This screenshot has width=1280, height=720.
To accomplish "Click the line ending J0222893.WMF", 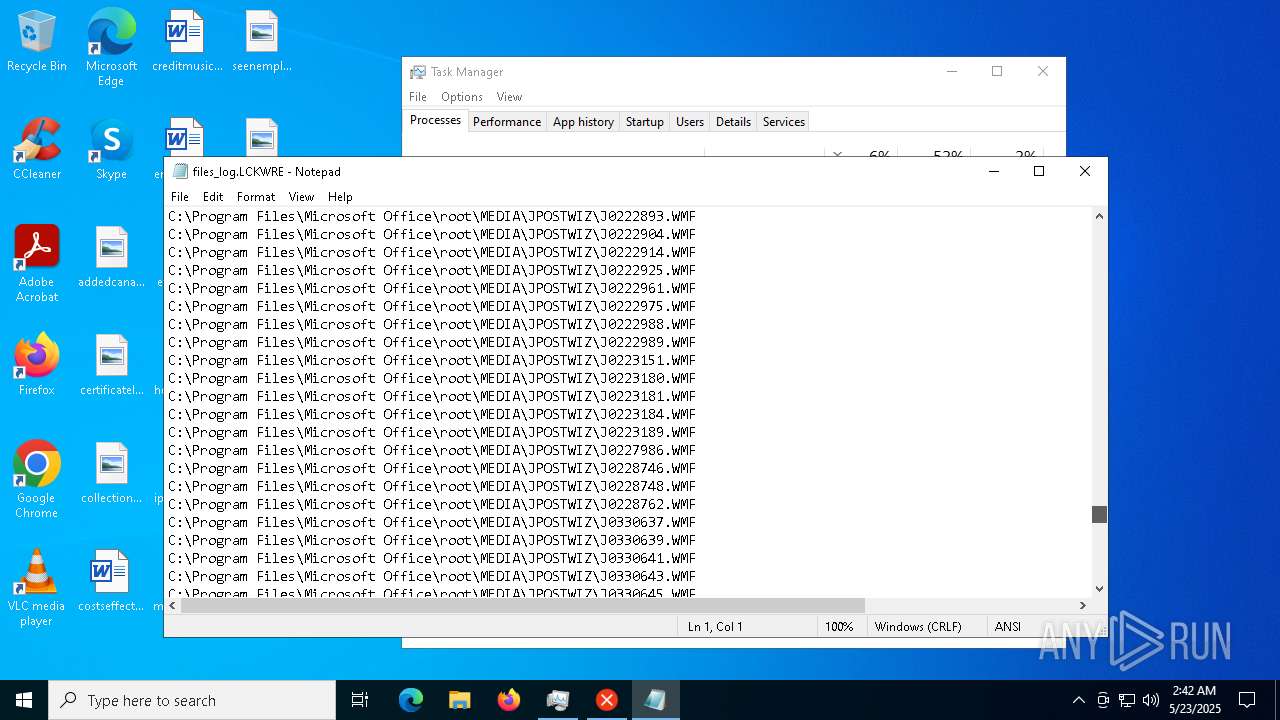I will [x=432, y=216].
